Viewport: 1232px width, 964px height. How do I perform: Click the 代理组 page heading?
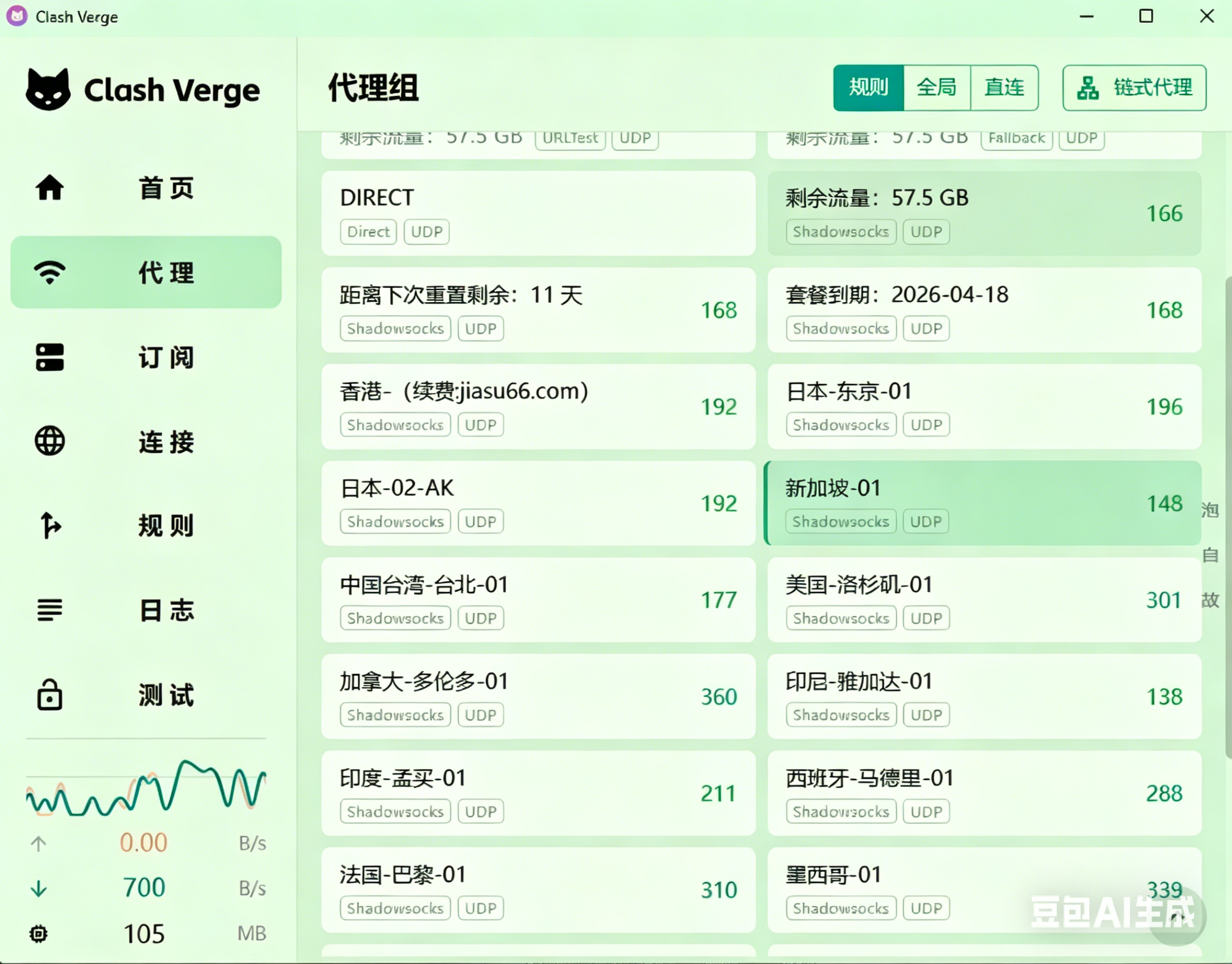374,88
